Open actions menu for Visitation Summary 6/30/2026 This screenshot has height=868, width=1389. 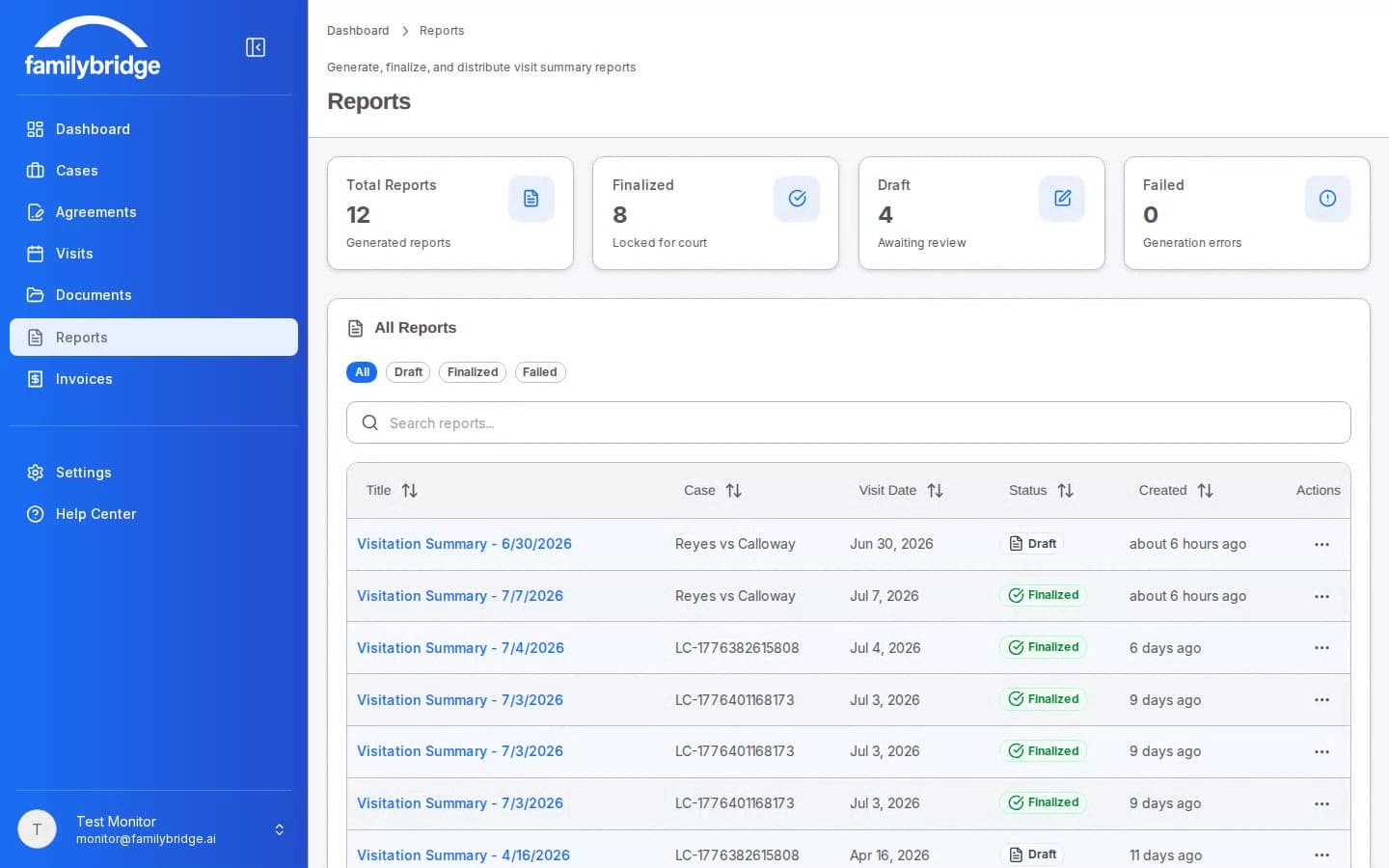coord(1321,545)
